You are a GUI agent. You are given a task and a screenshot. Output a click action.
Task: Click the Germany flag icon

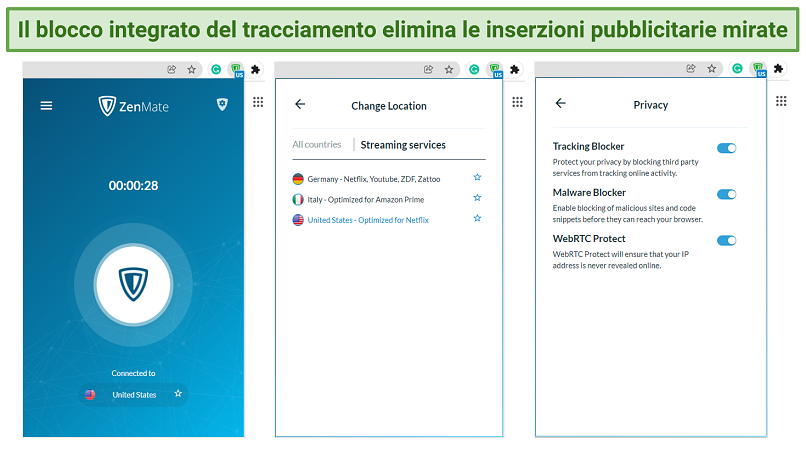(x=298, y=179)
